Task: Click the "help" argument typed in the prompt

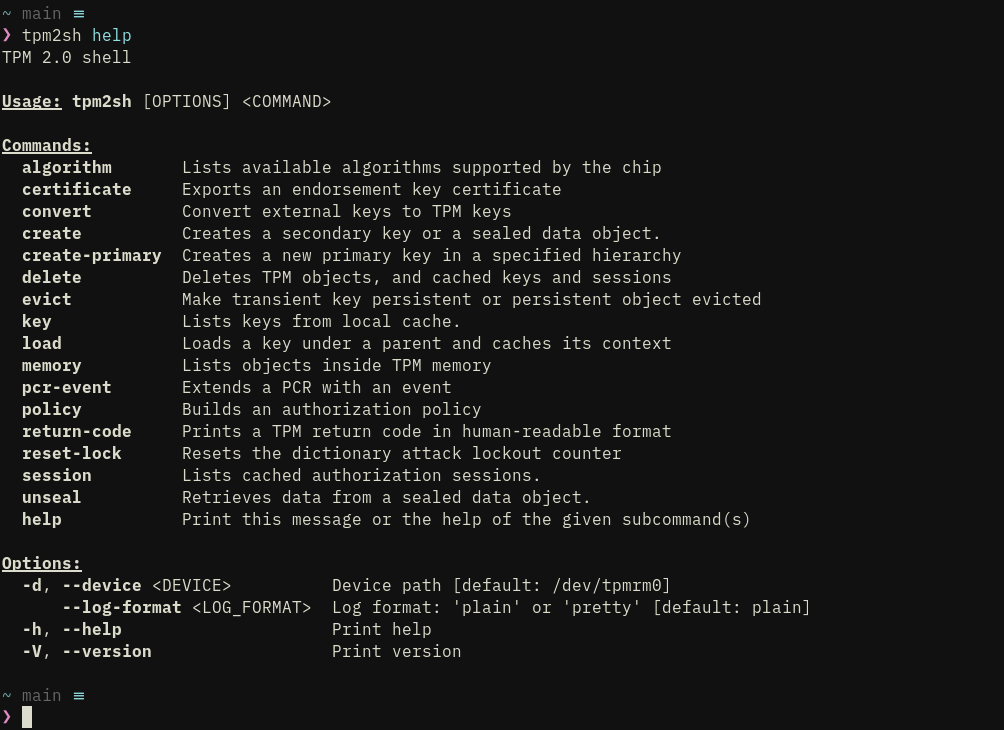Action: [x=112, y=35]
